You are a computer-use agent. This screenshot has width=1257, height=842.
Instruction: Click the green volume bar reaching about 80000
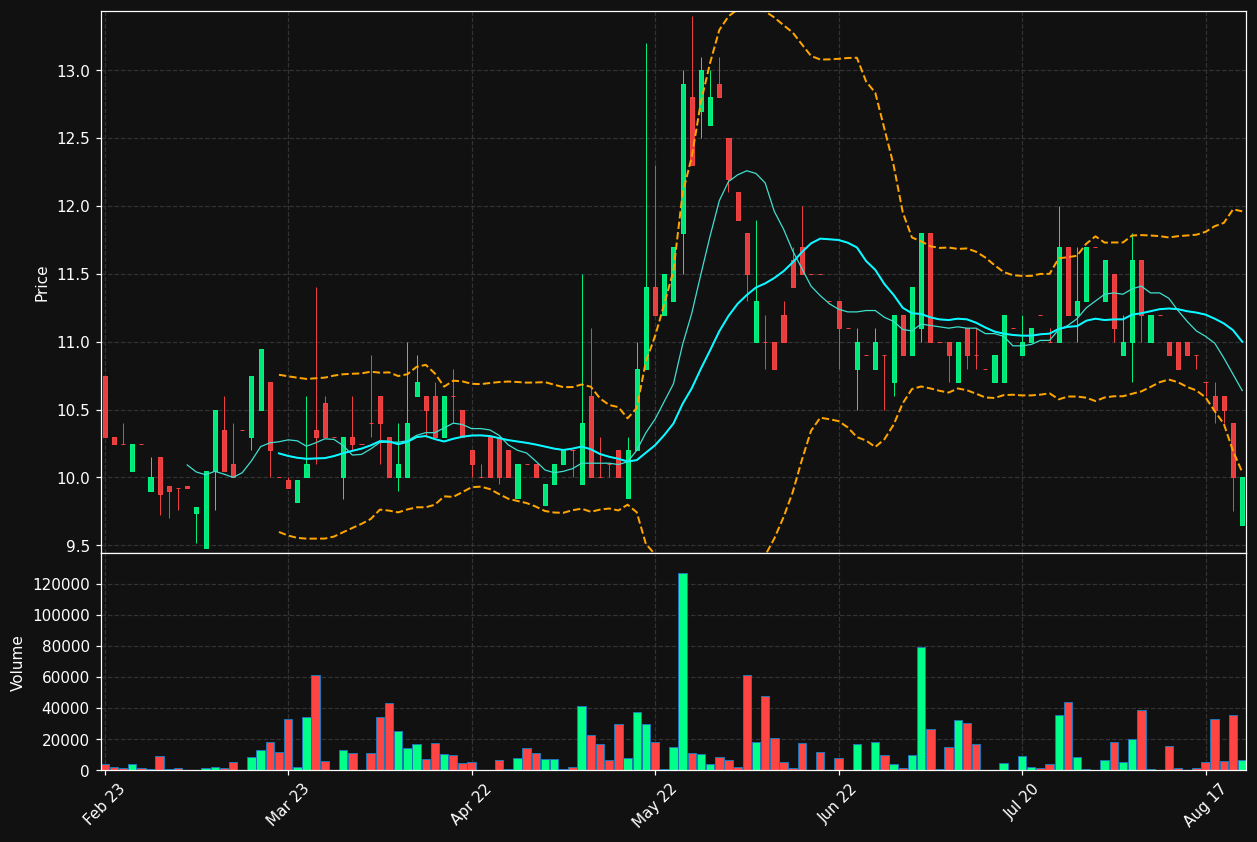coord(921,709)
